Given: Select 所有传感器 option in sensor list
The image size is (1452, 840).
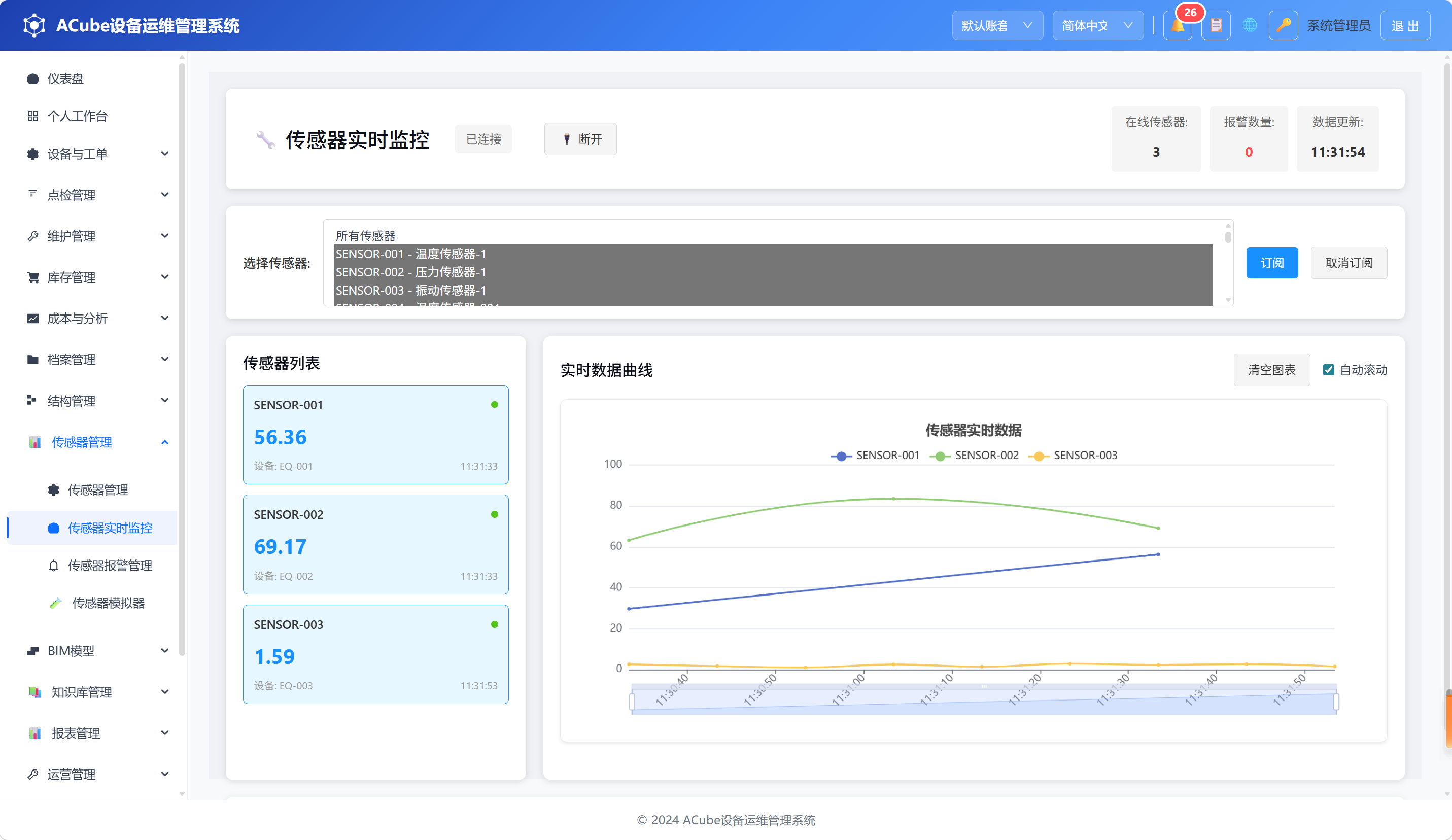Looking at the screenshot, I should pos(773,236).
